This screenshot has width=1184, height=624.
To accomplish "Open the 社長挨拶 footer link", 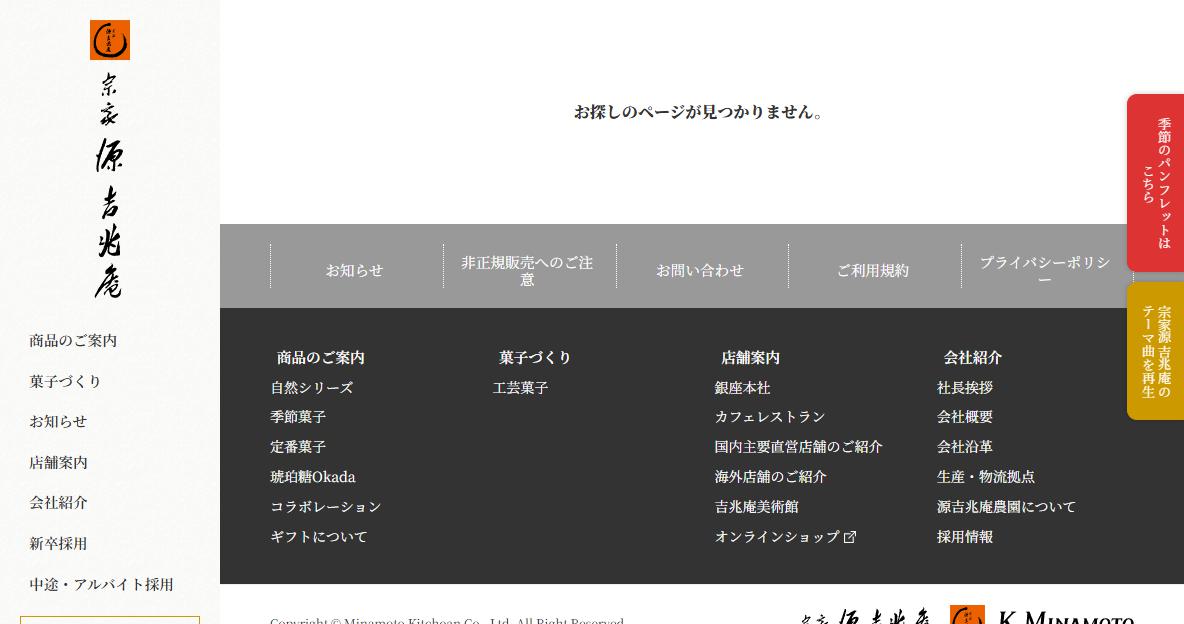I will pyautogui.click(x=965, y=388).
